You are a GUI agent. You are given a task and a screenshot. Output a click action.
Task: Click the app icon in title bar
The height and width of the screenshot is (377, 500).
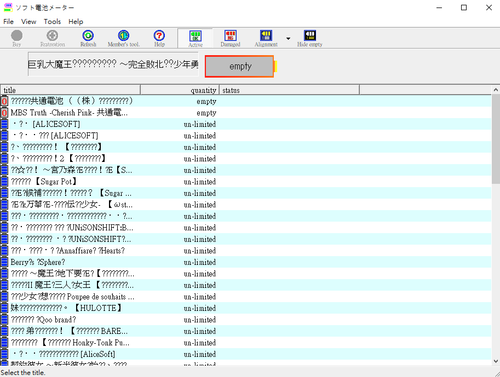coord(8,7)
